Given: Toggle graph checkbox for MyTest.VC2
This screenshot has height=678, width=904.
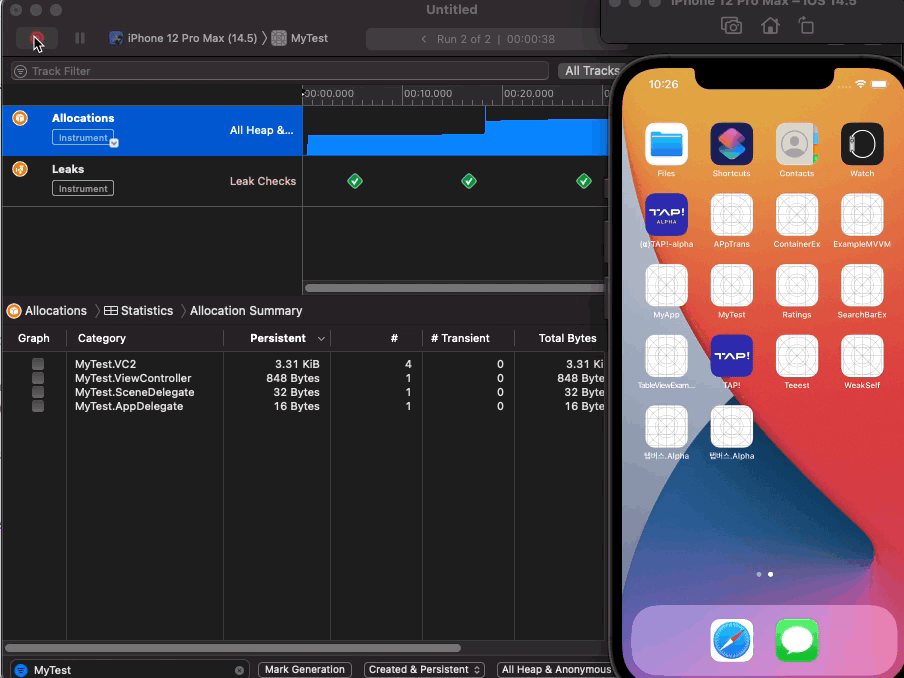Looking at the screenshot, I should tap(38, 364).
